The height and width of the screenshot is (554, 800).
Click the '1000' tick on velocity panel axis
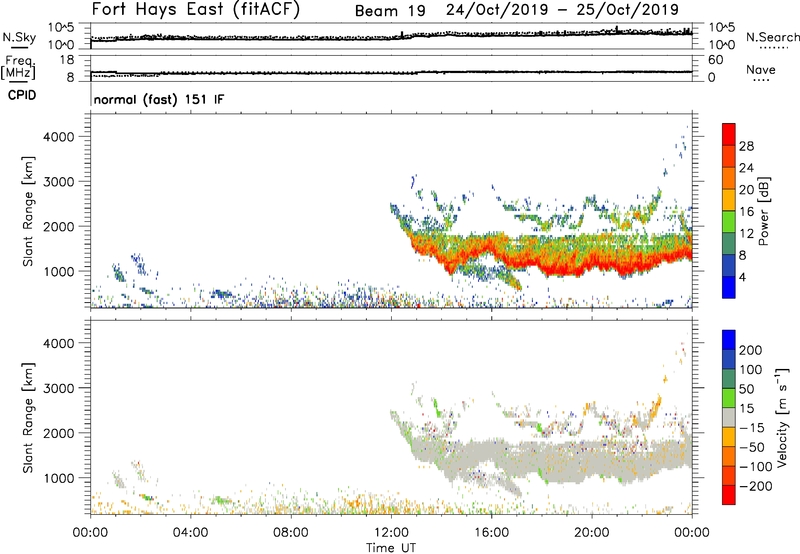pos(58,478)
